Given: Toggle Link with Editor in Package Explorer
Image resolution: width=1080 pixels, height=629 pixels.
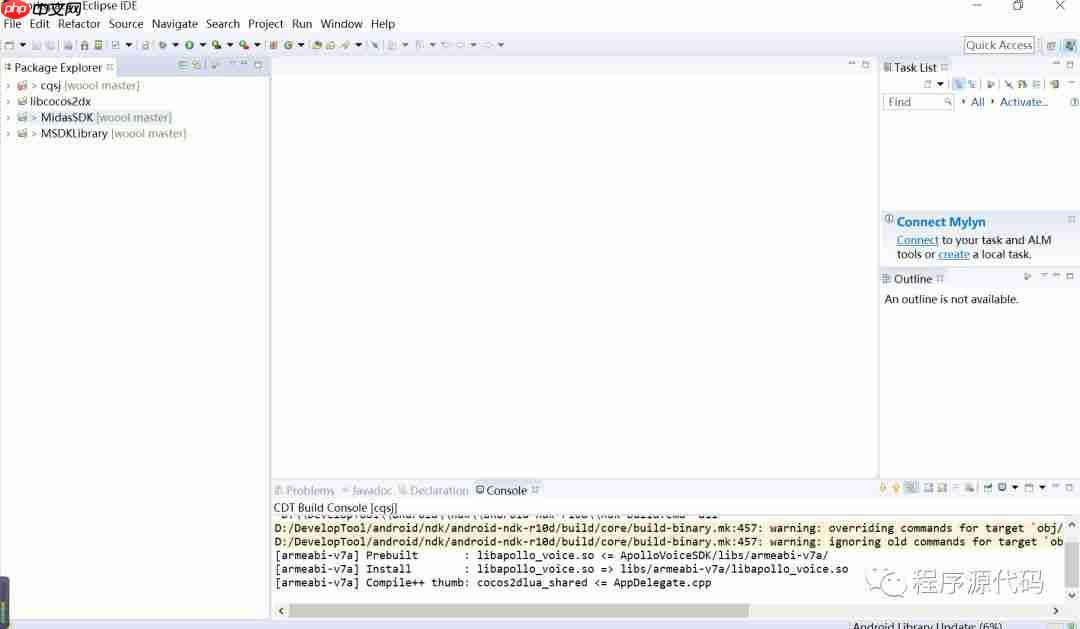Looking at the screenshot, I should coord(197,65).
